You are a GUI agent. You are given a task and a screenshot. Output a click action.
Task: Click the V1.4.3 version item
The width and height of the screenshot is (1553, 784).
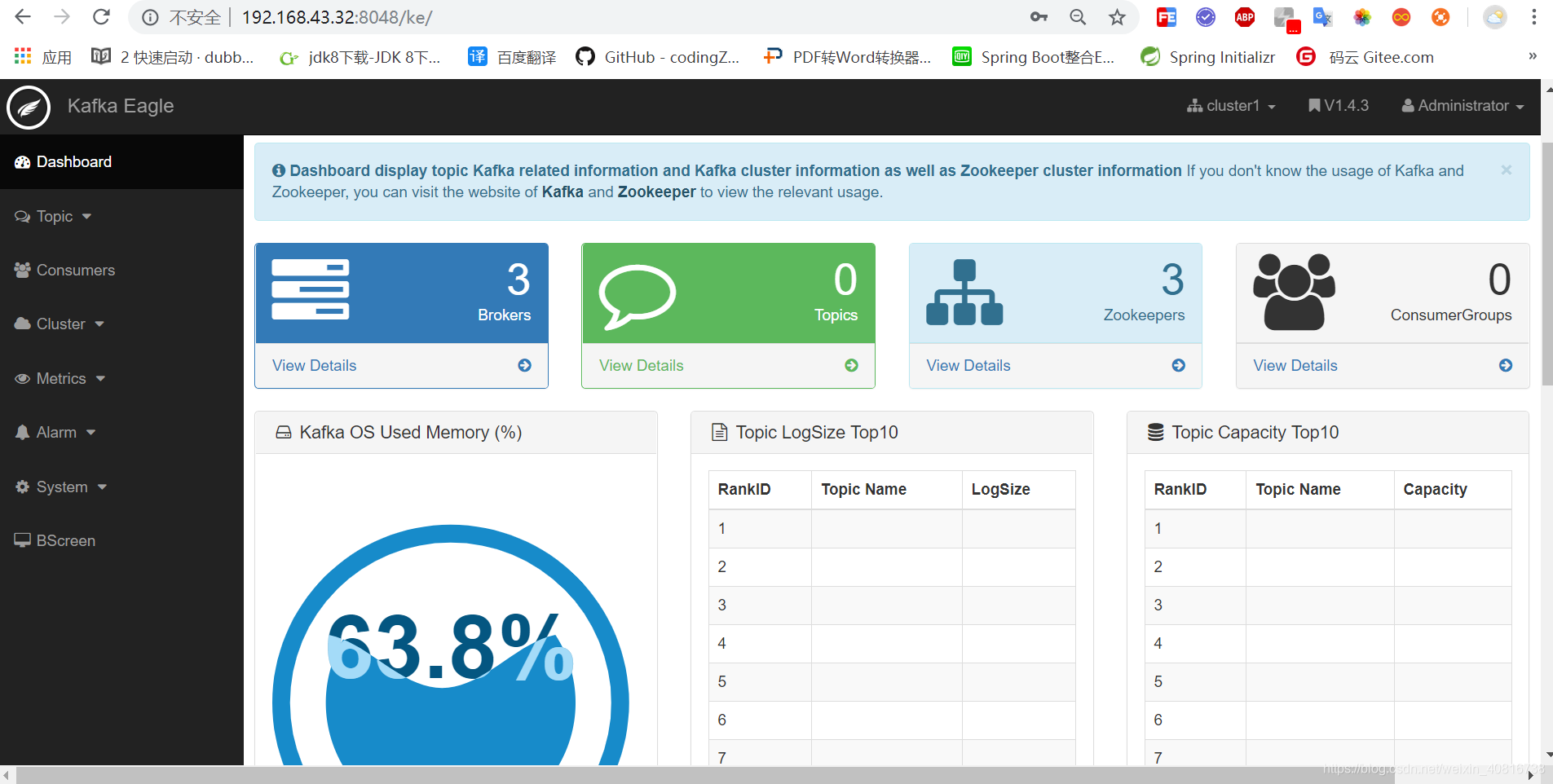click(x=1339, y=105)
